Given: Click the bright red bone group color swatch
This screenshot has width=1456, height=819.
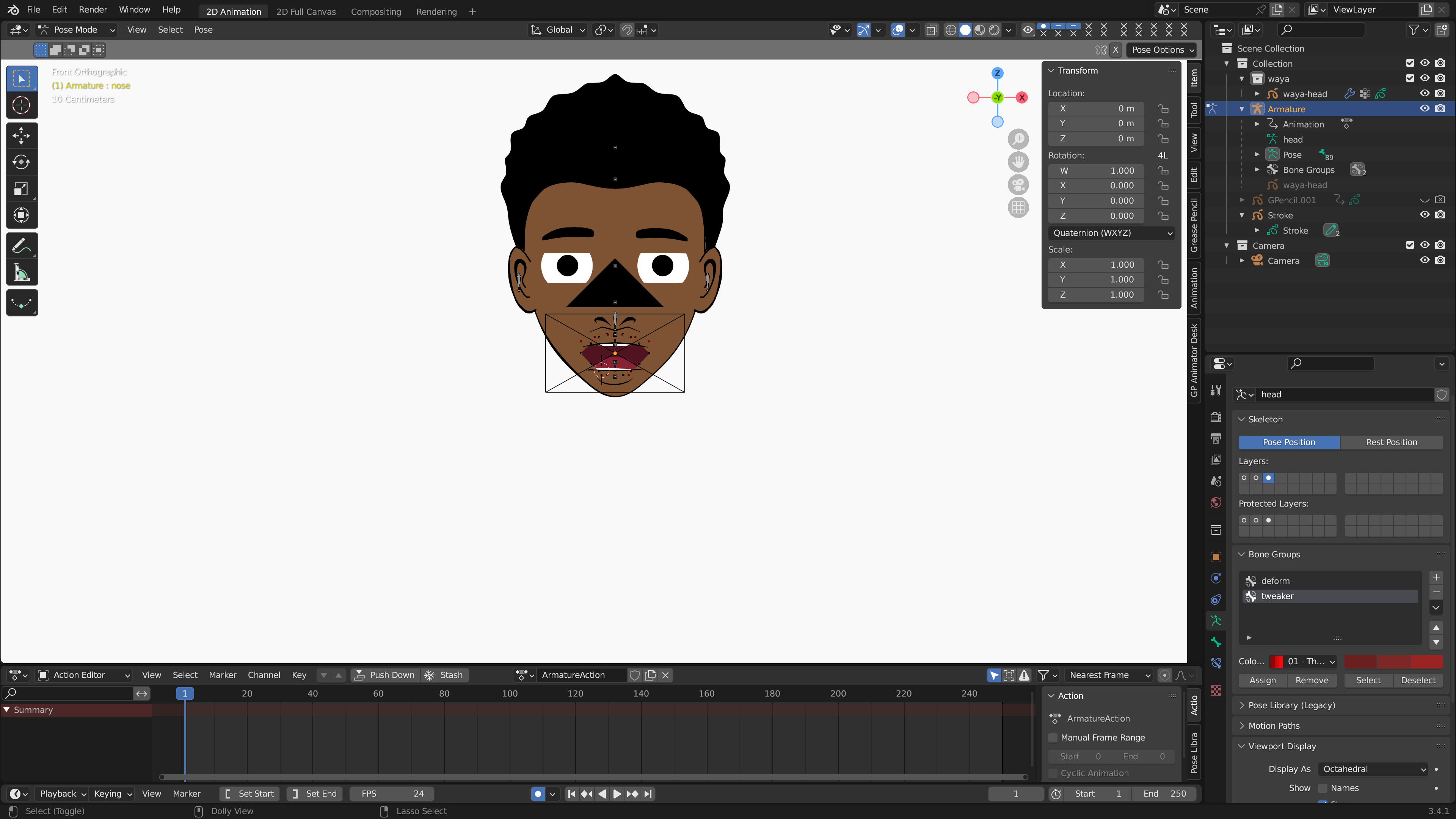Looking at the screenshot, I should [x=1426, y=661].
